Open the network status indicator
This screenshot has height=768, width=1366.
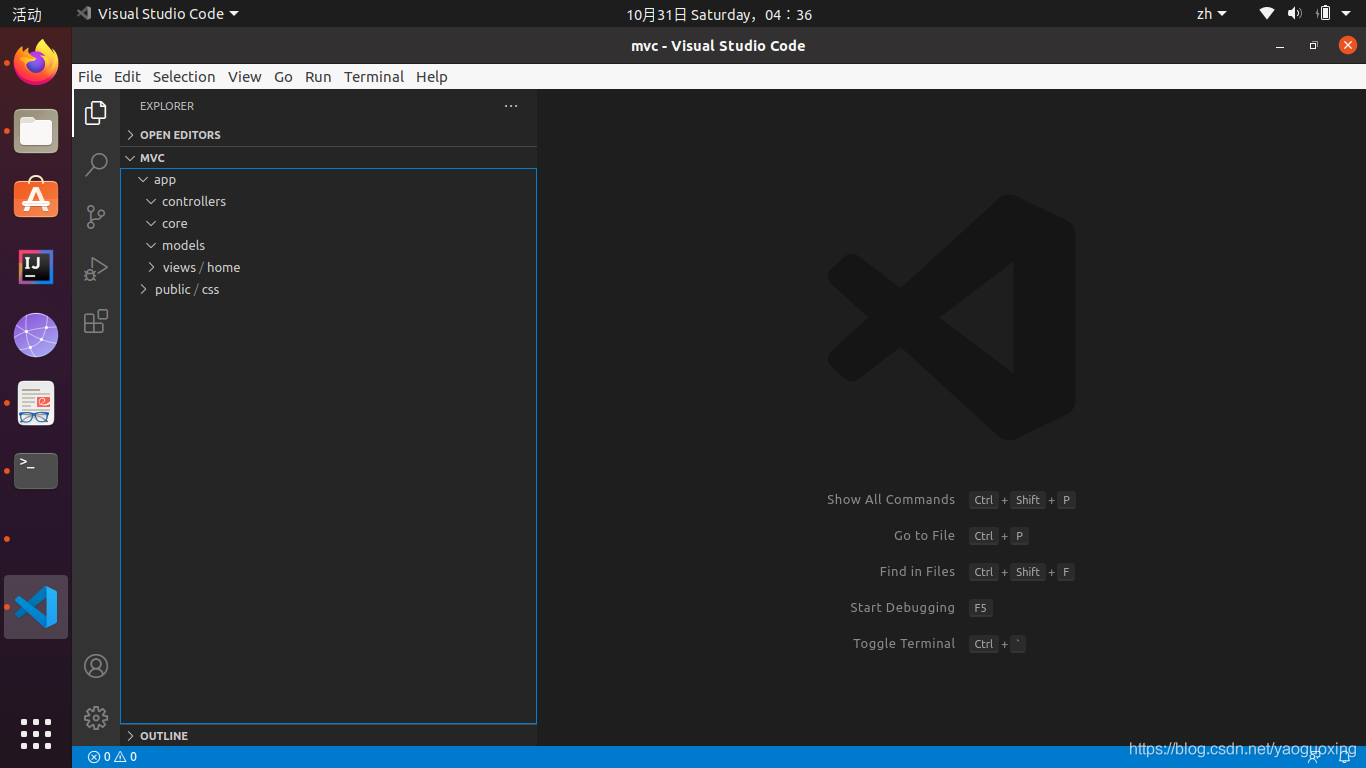click(1267, 14)
